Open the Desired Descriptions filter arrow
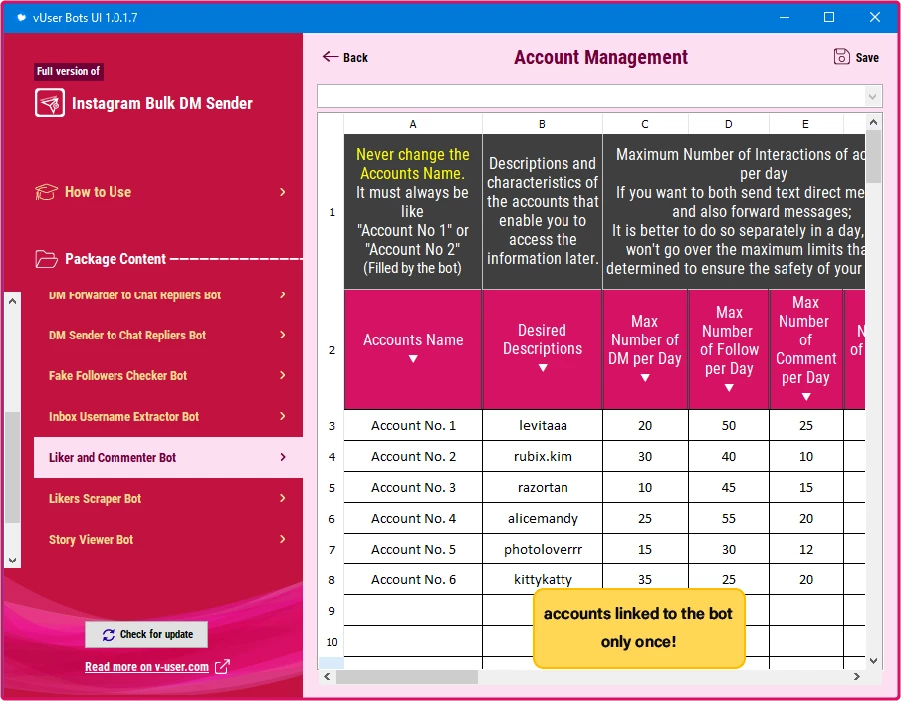Viewport: 901px width, 701px height. (543, 368)
